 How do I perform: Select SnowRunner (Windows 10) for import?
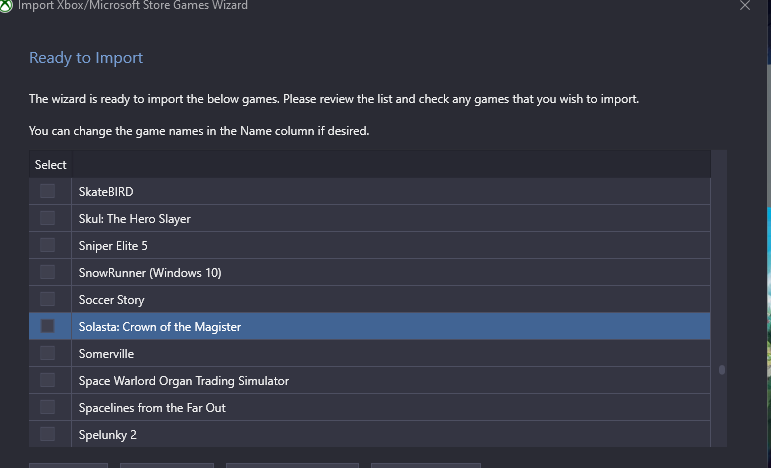(47, 272)
